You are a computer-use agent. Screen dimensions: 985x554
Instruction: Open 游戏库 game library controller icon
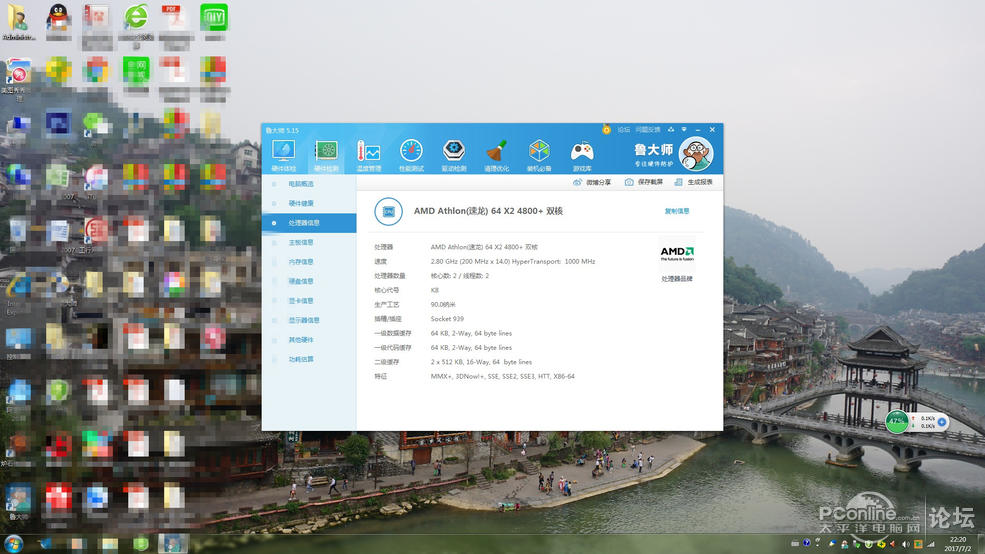[x=582, y=155]
